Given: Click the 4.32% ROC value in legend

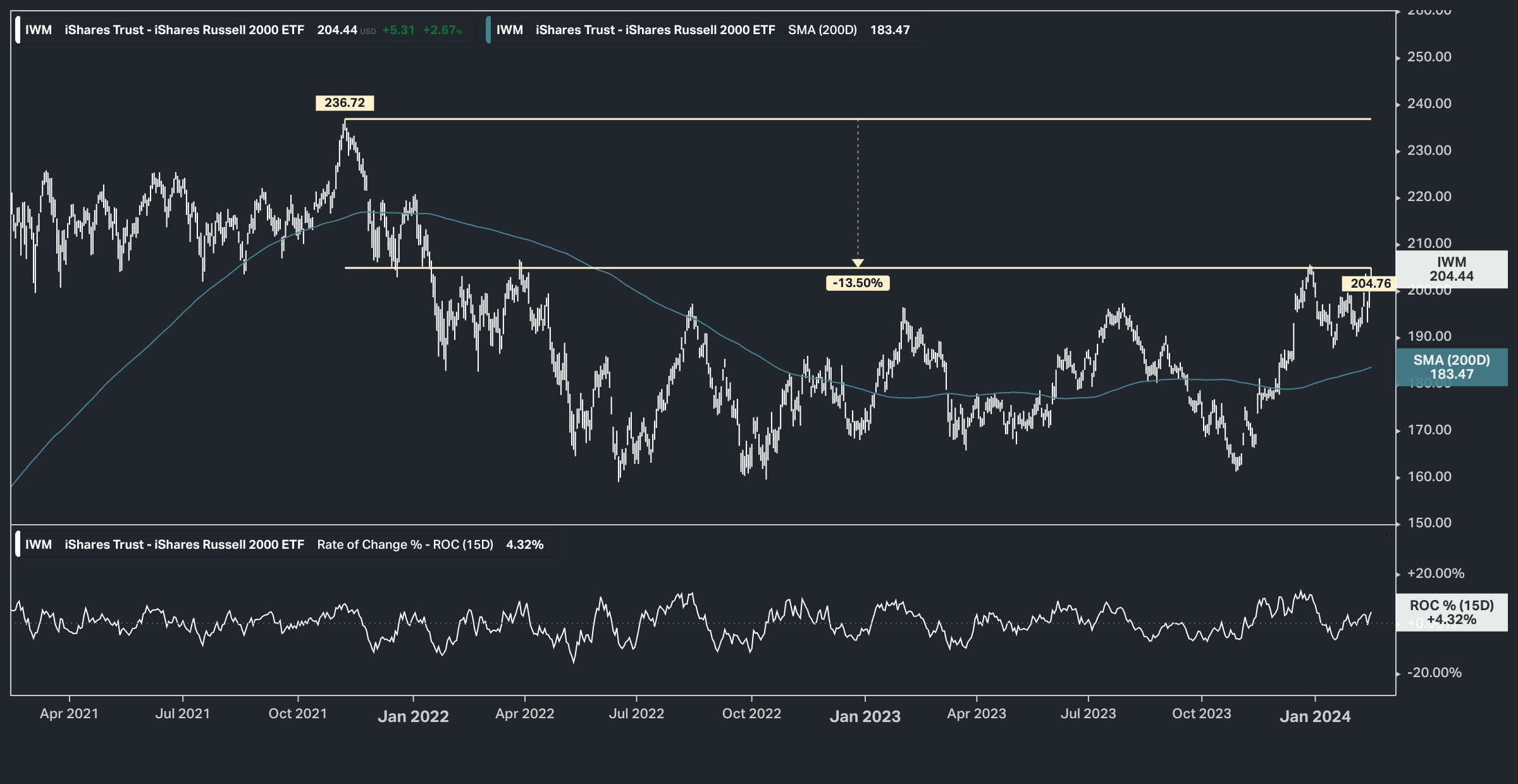Looking at the screenshot, I should [525, 544].
